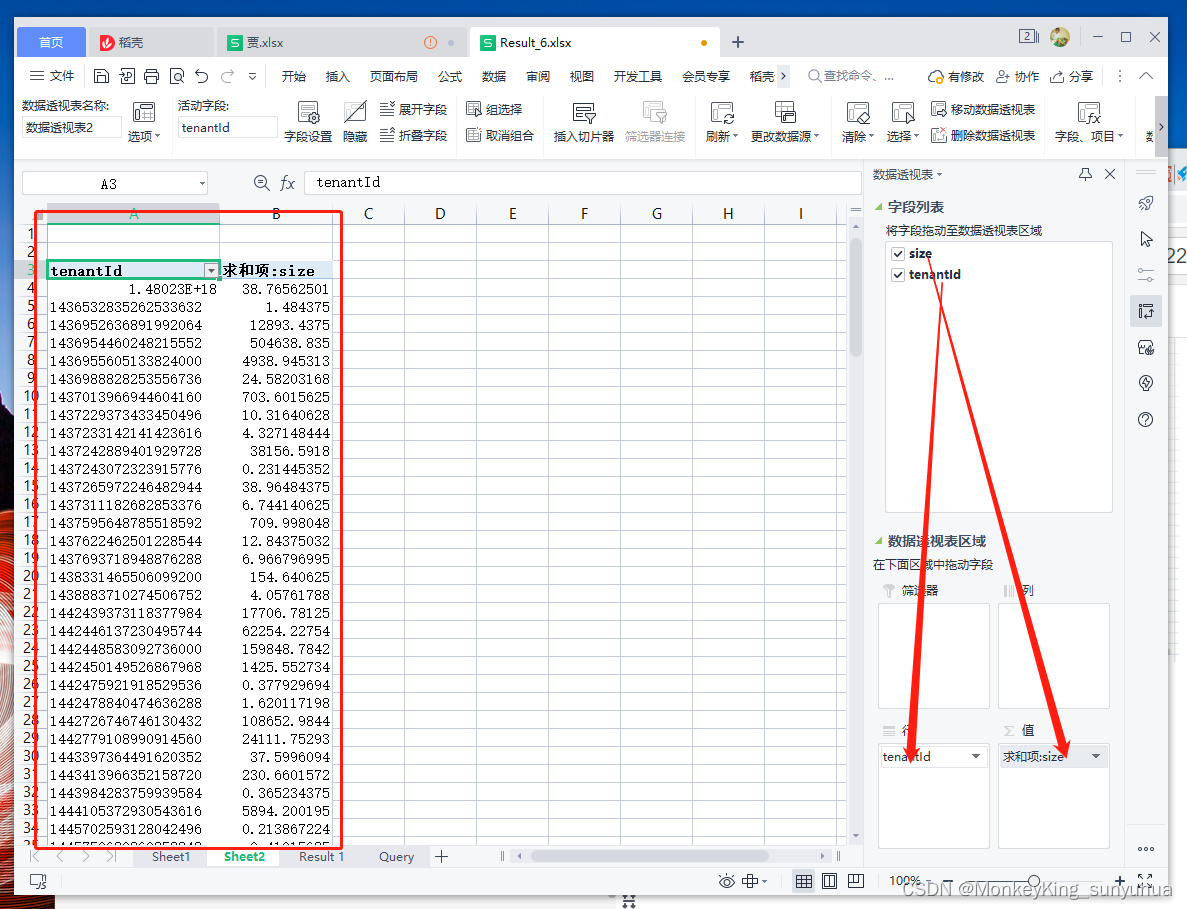Click the 数据透视表名称 input field

71,127
